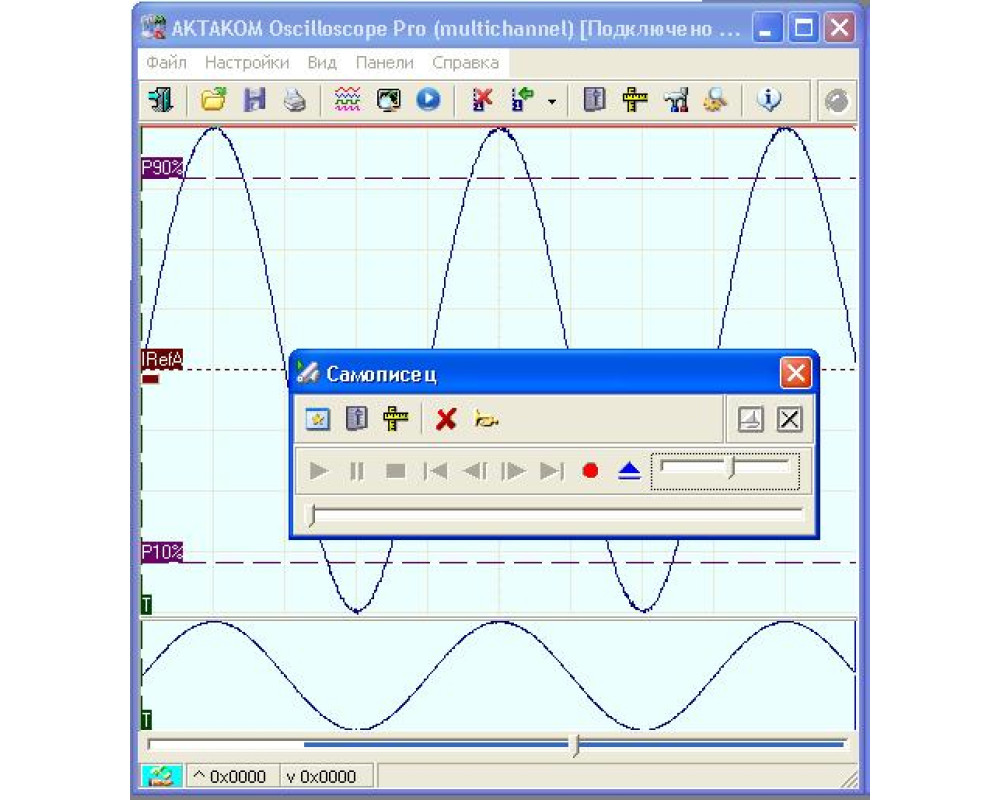Click the recorder playback speed slider
The height and width of the screenshot is (800, 1000).
726,468
